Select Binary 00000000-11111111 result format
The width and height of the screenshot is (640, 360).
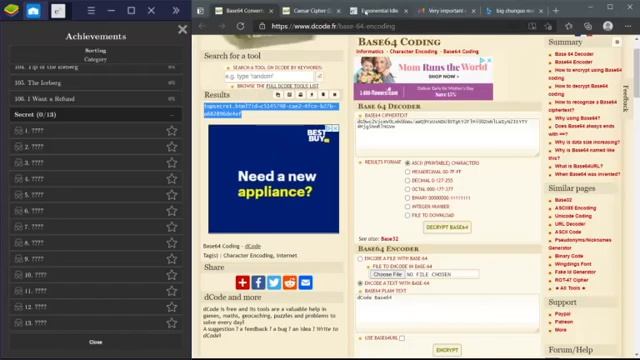click(x=407, y=198)
